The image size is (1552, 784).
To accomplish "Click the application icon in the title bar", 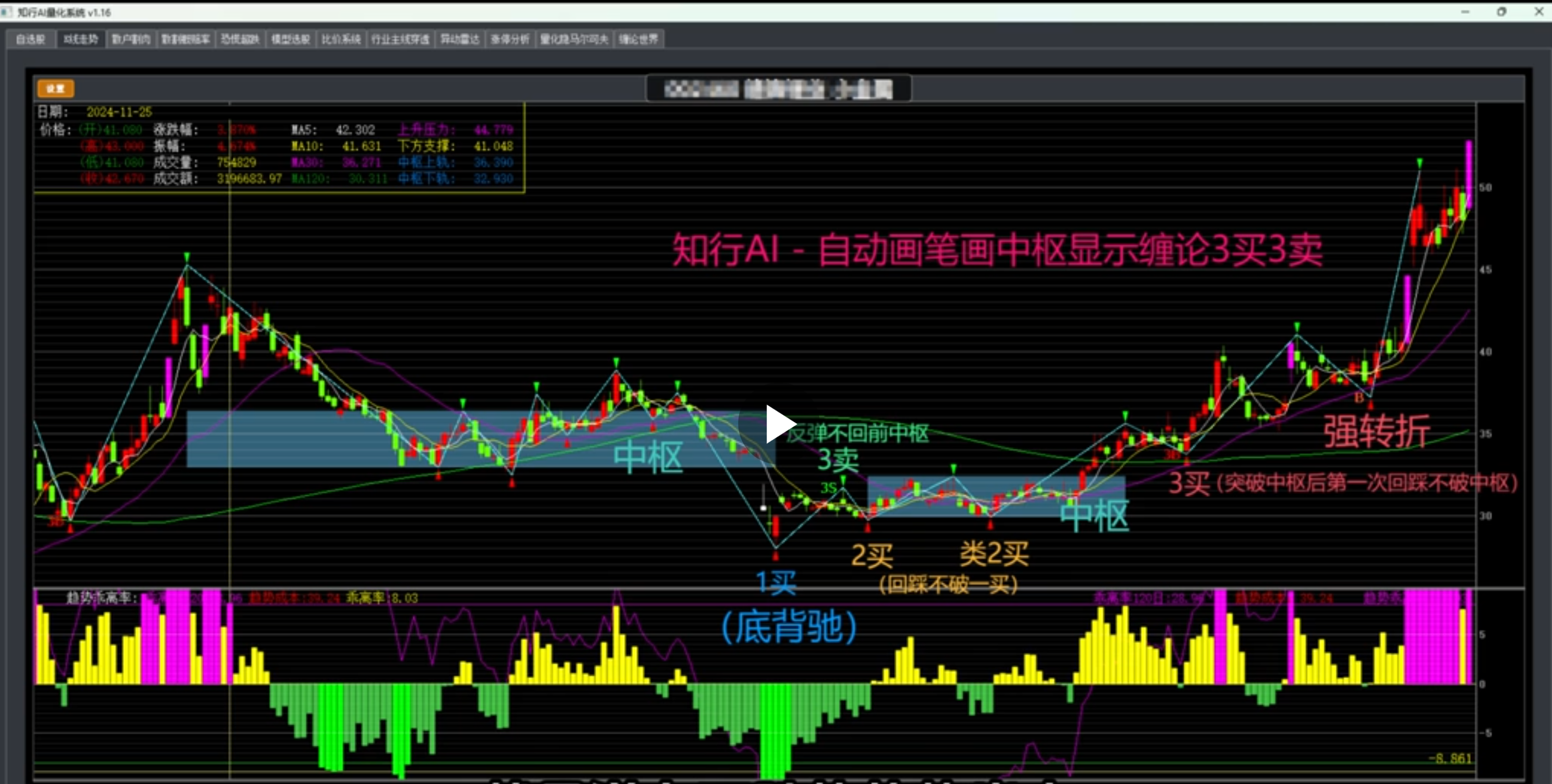I will tap(6, 12).
